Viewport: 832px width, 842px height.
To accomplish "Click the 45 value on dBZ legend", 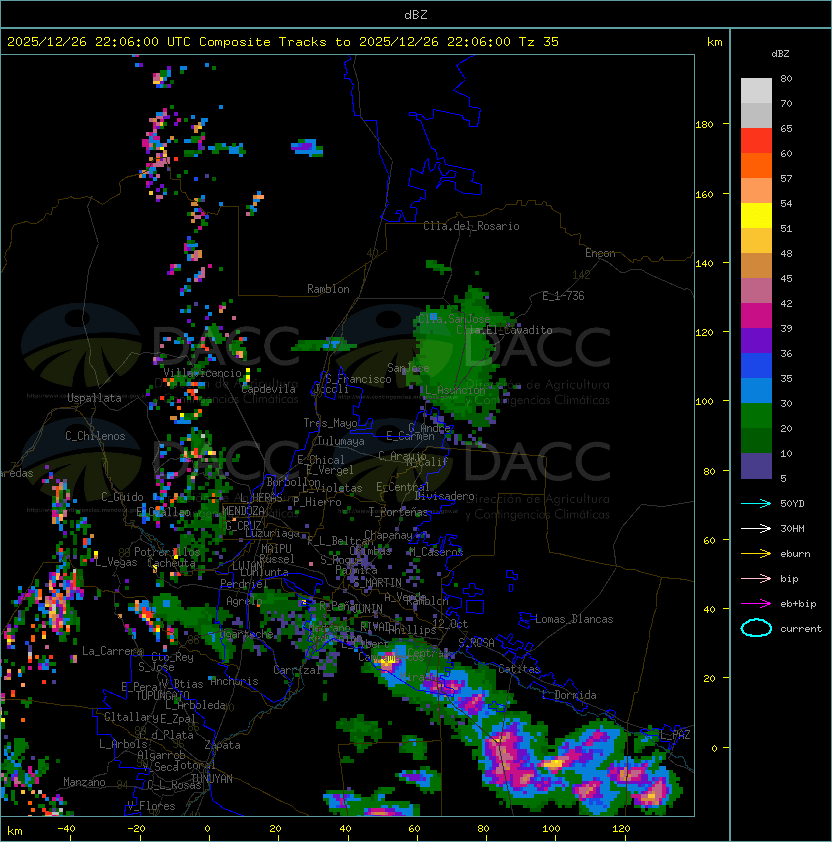I will 786,279.
